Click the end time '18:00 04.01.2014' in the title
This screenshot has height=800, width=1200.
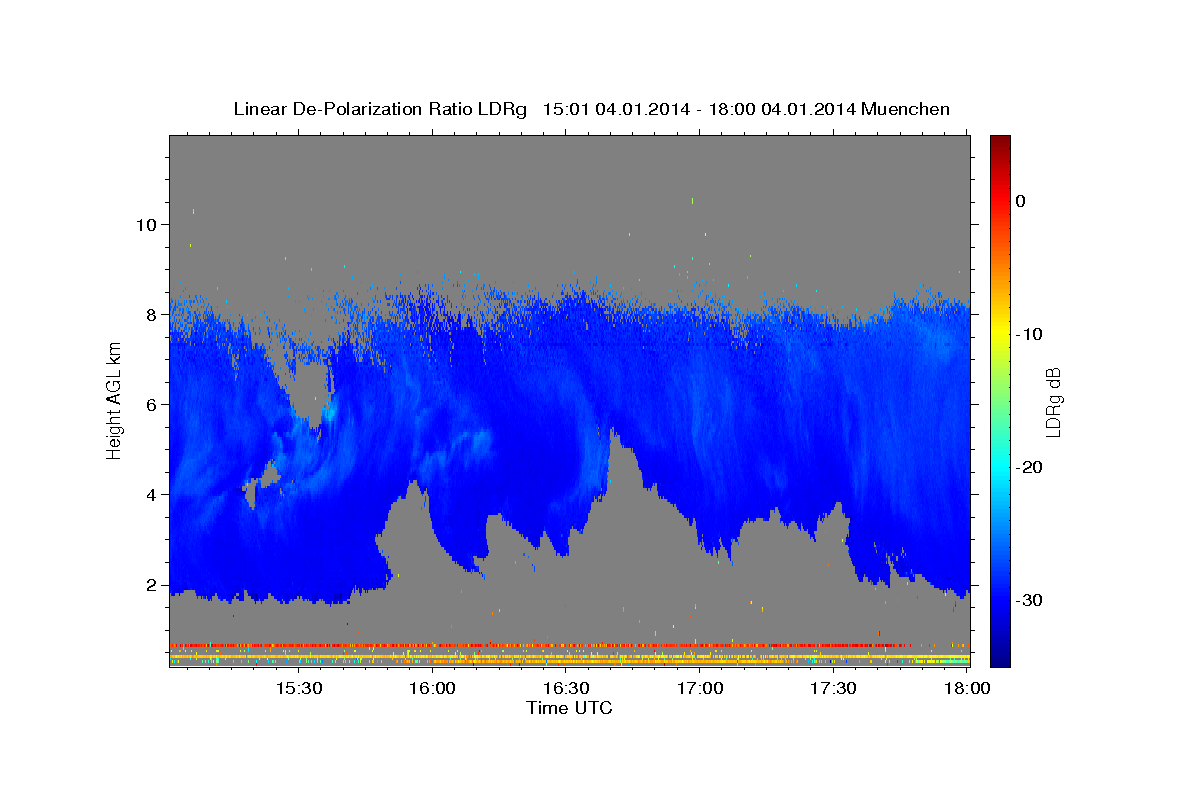coord(782,109)
